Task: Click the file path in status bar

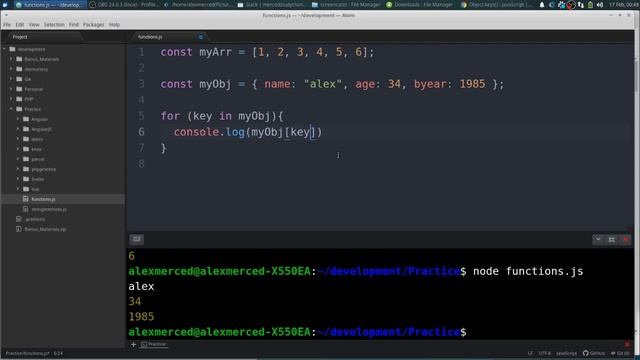Action: pyautogui.click(x=27, y=353)
